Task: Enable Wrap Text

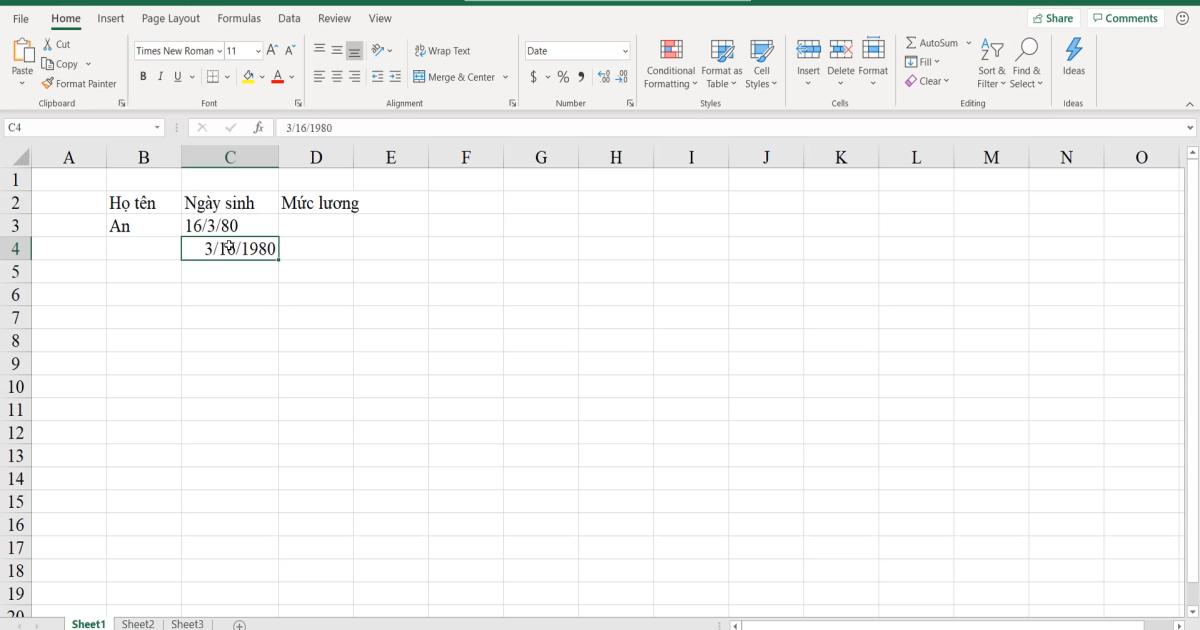Action: point(444,50)
